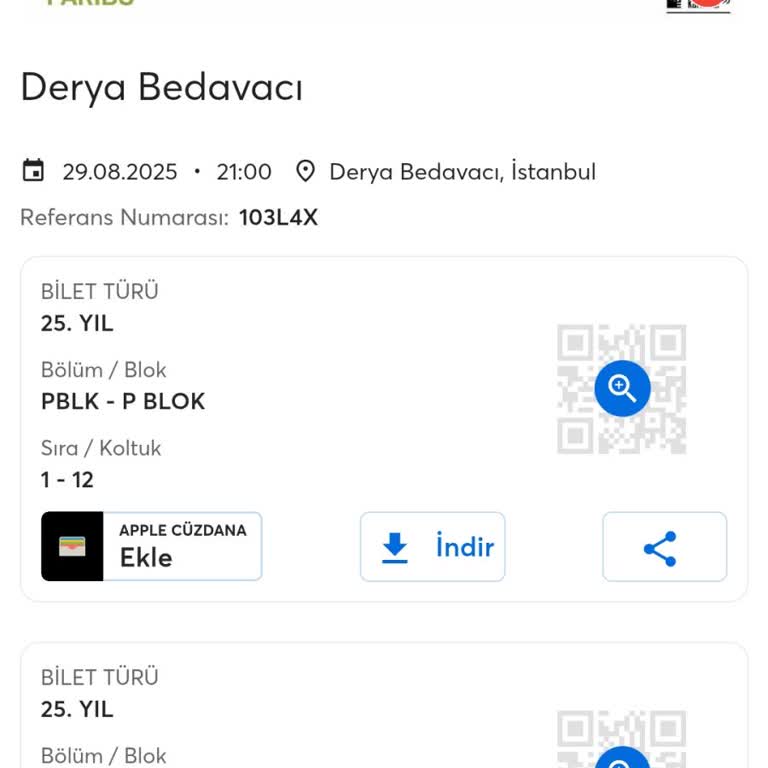The width and height of the screenshot is (768, 768).
Task: Click the download arrow icon beside İndir
Action: click(396, 547)
